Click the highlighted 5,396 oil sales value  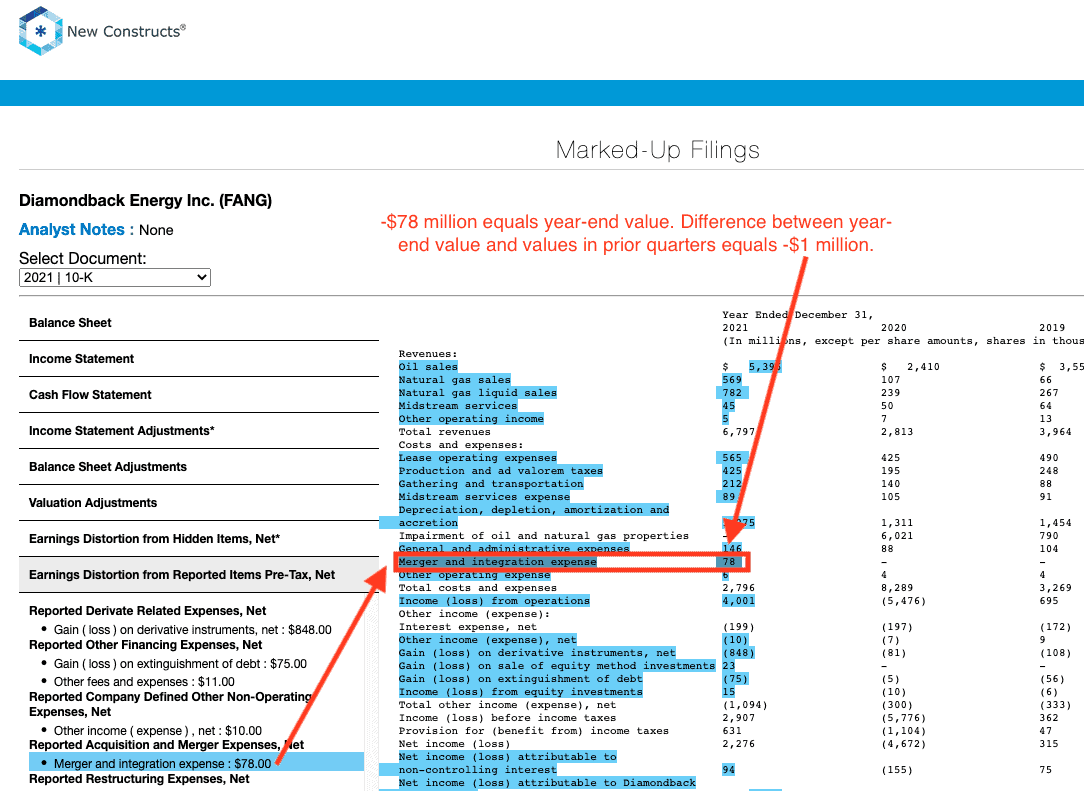(765, 367)
